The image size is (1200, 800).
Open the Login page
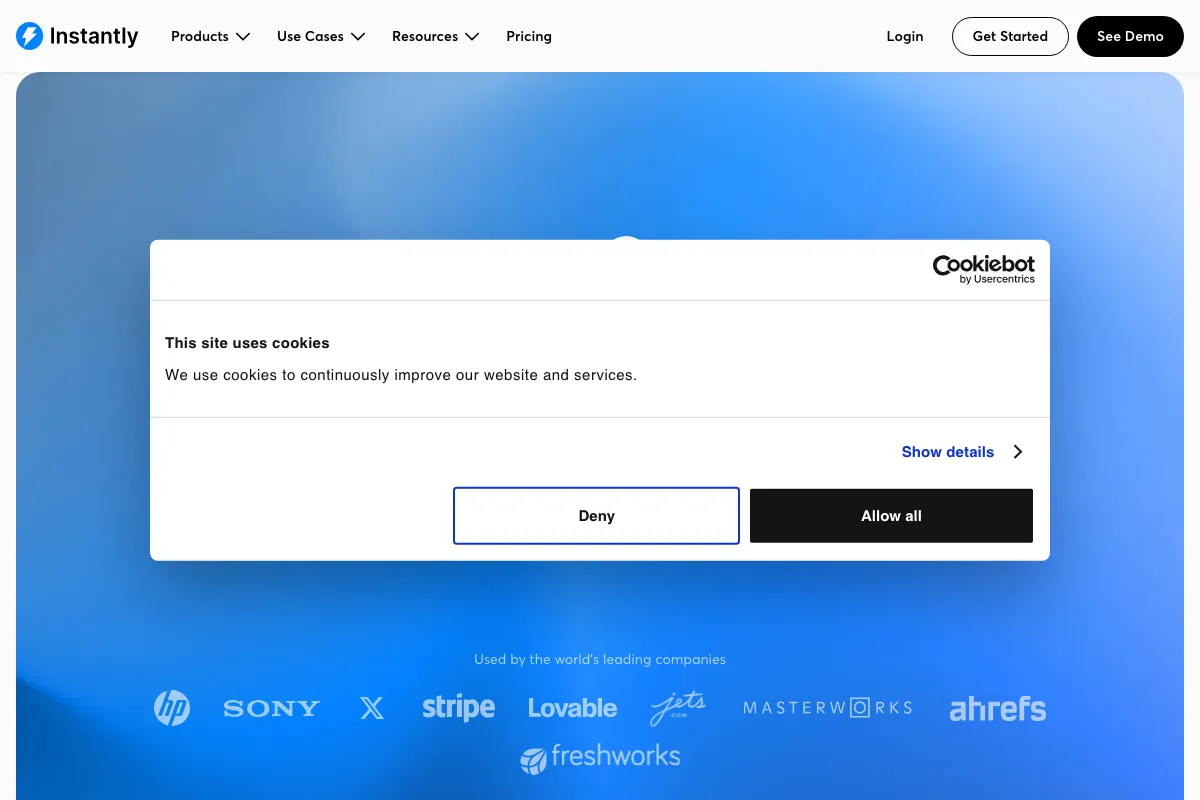(904, 36)
